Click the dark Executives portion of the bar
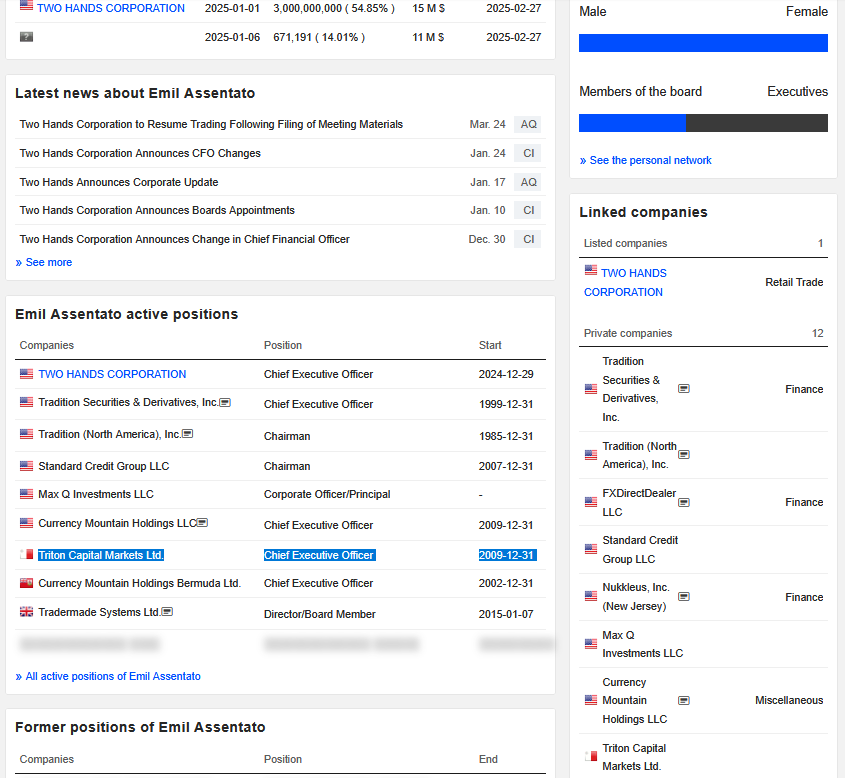Image resolution: width=845 pixels, height=778 pixels. (x=757, y=123)
